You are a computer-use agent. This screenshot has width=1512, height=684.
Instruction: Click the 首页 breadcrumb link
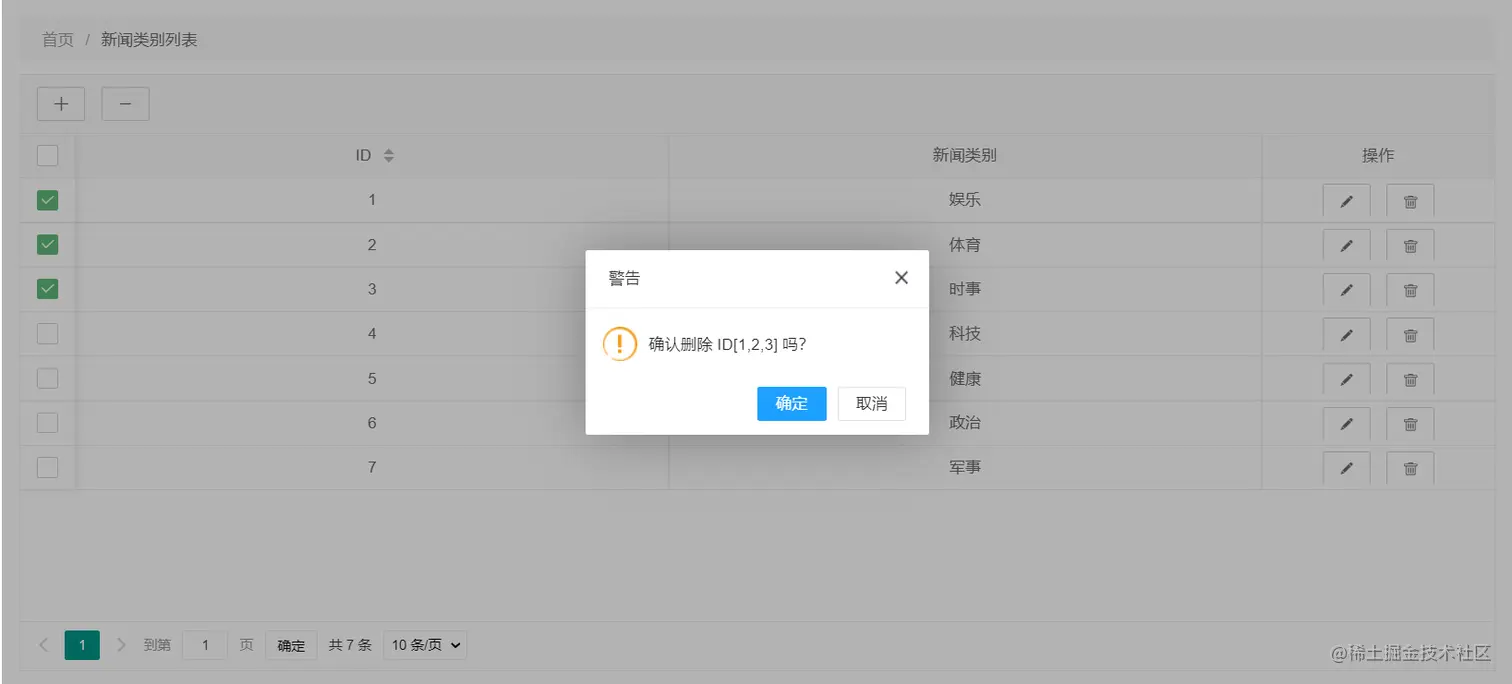58,40
